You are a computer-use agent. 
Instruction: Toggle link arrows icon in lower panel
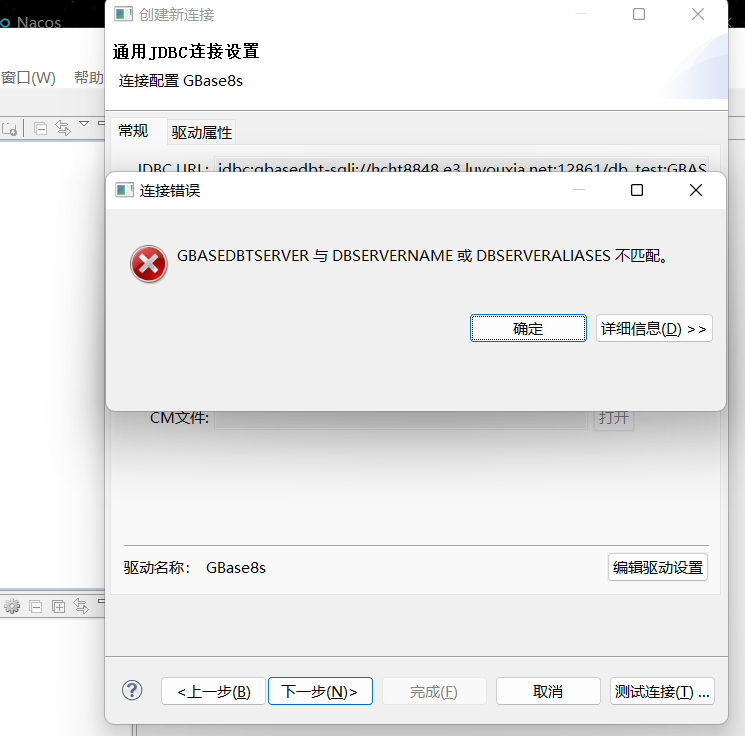[81, 606]
